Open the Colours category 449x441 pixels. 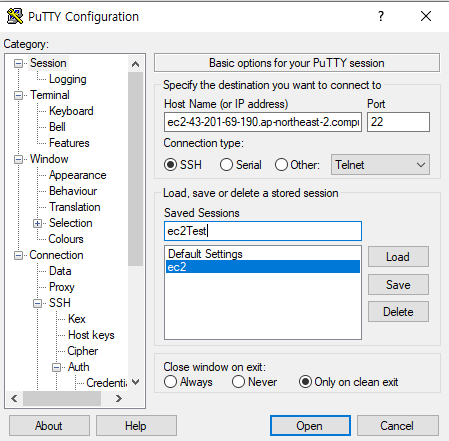tap(66, 239)
